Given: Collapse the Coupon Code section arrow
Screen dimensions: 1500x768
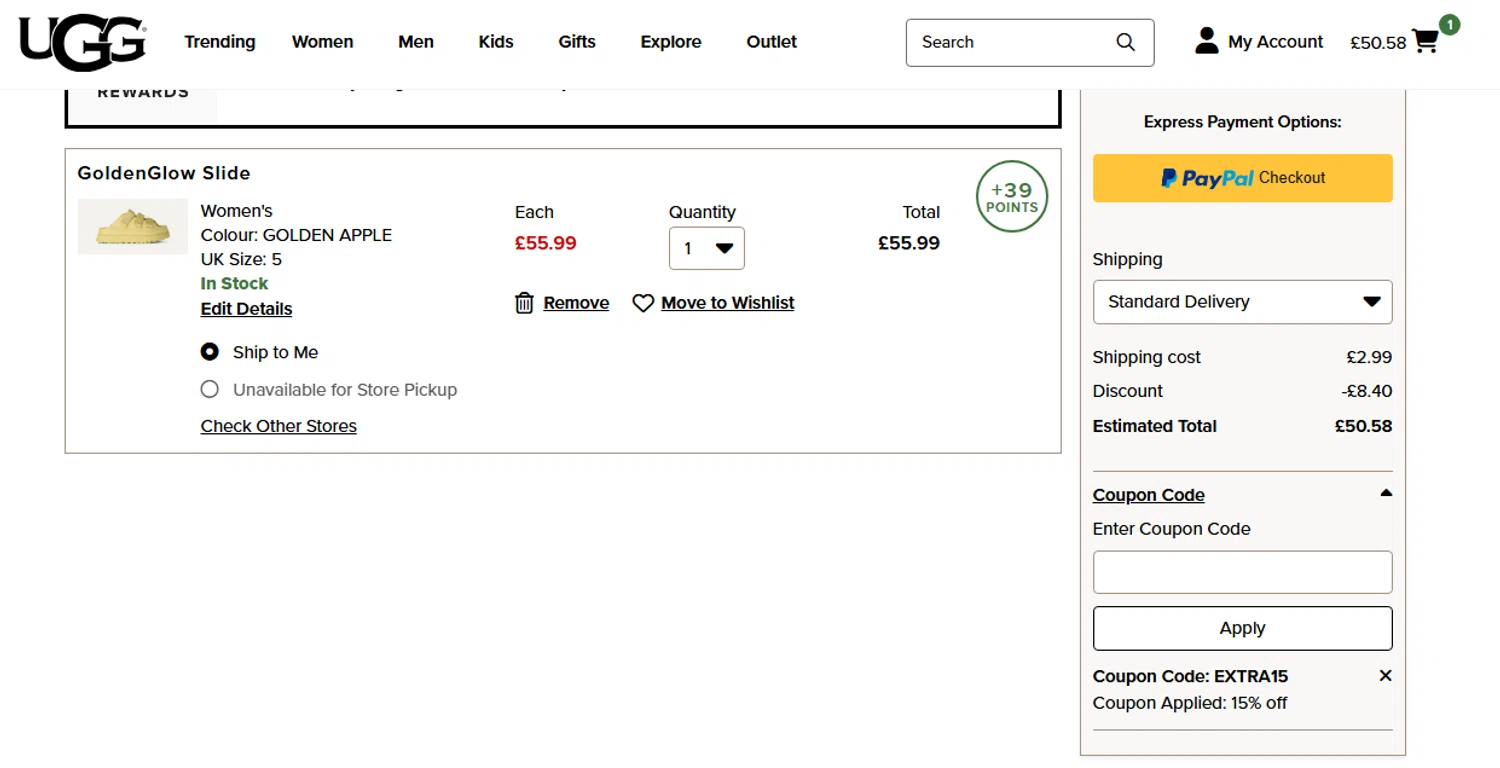Looking at the screenshot, I should click(1386, 493).
